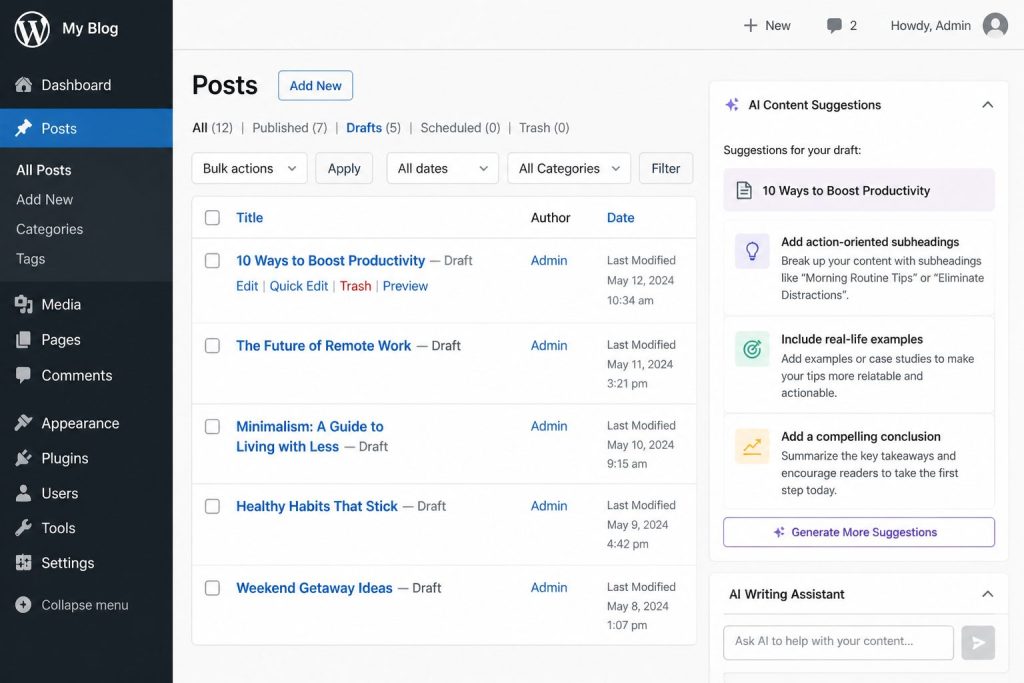Open All Posts submenu item
The height and width of the screenshot is (683, 1024).
(44, 170)
